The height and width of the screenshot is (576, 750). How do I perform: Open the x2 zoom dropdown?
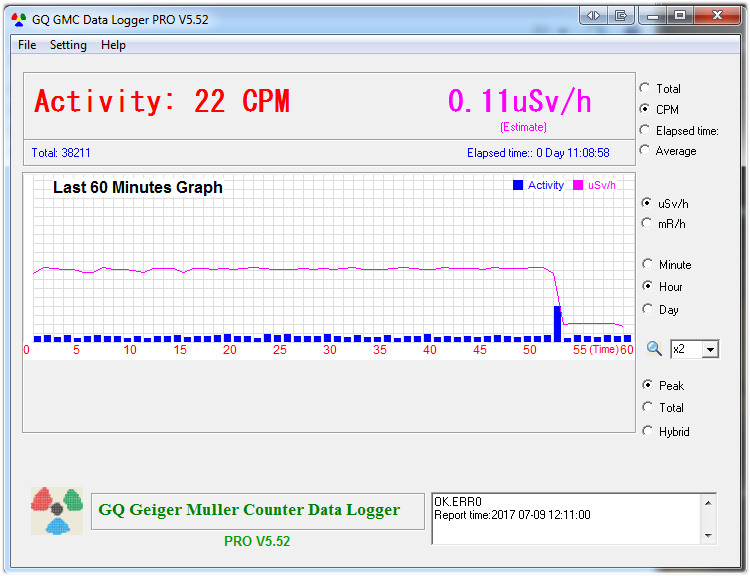tap(710, 350)
